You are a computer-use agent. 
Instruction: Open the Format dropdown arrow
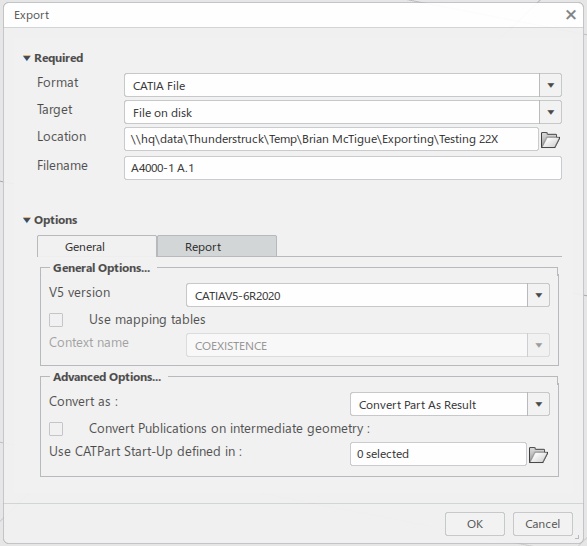coord(550,85)
